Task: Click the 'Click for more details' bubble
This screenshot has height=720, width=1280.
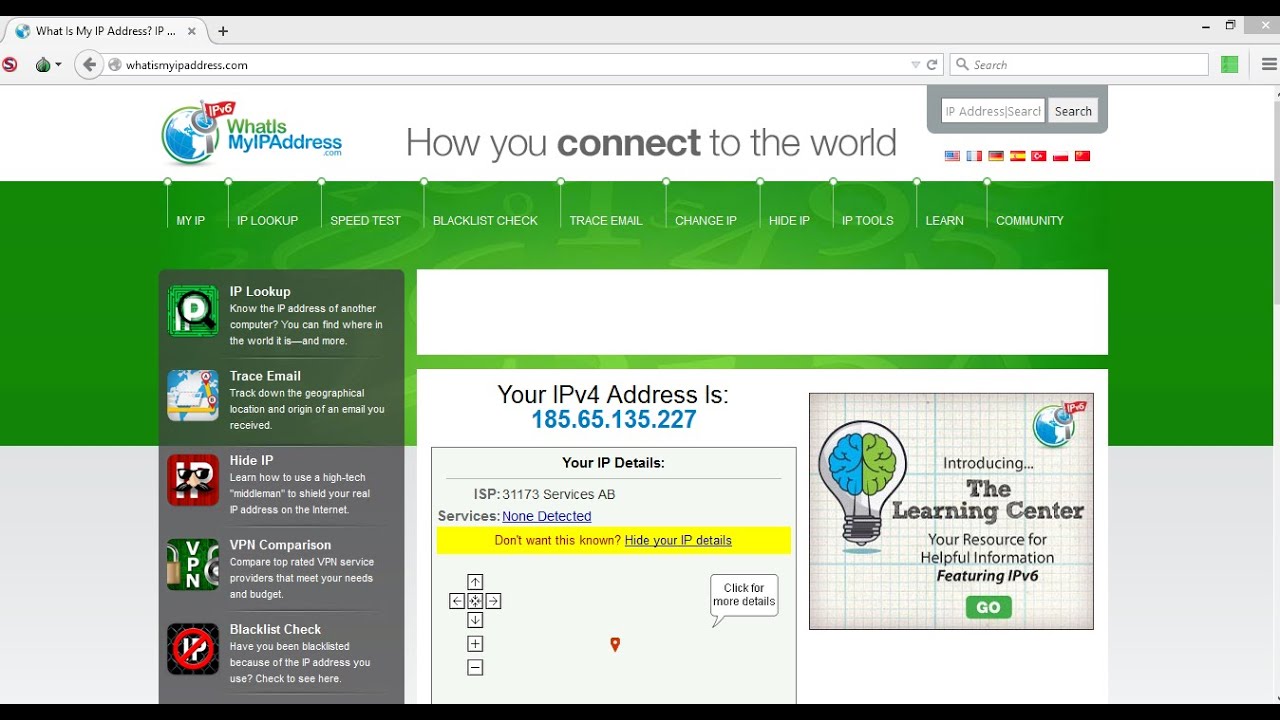Action: click(x=744, y=595)
